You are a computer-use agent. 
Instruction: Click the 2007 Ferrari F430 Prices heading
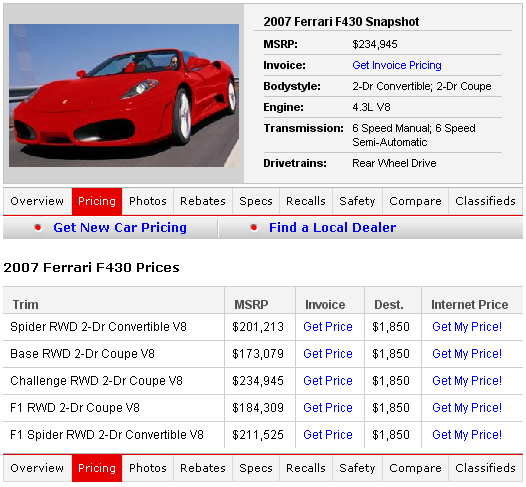point(91,268)
